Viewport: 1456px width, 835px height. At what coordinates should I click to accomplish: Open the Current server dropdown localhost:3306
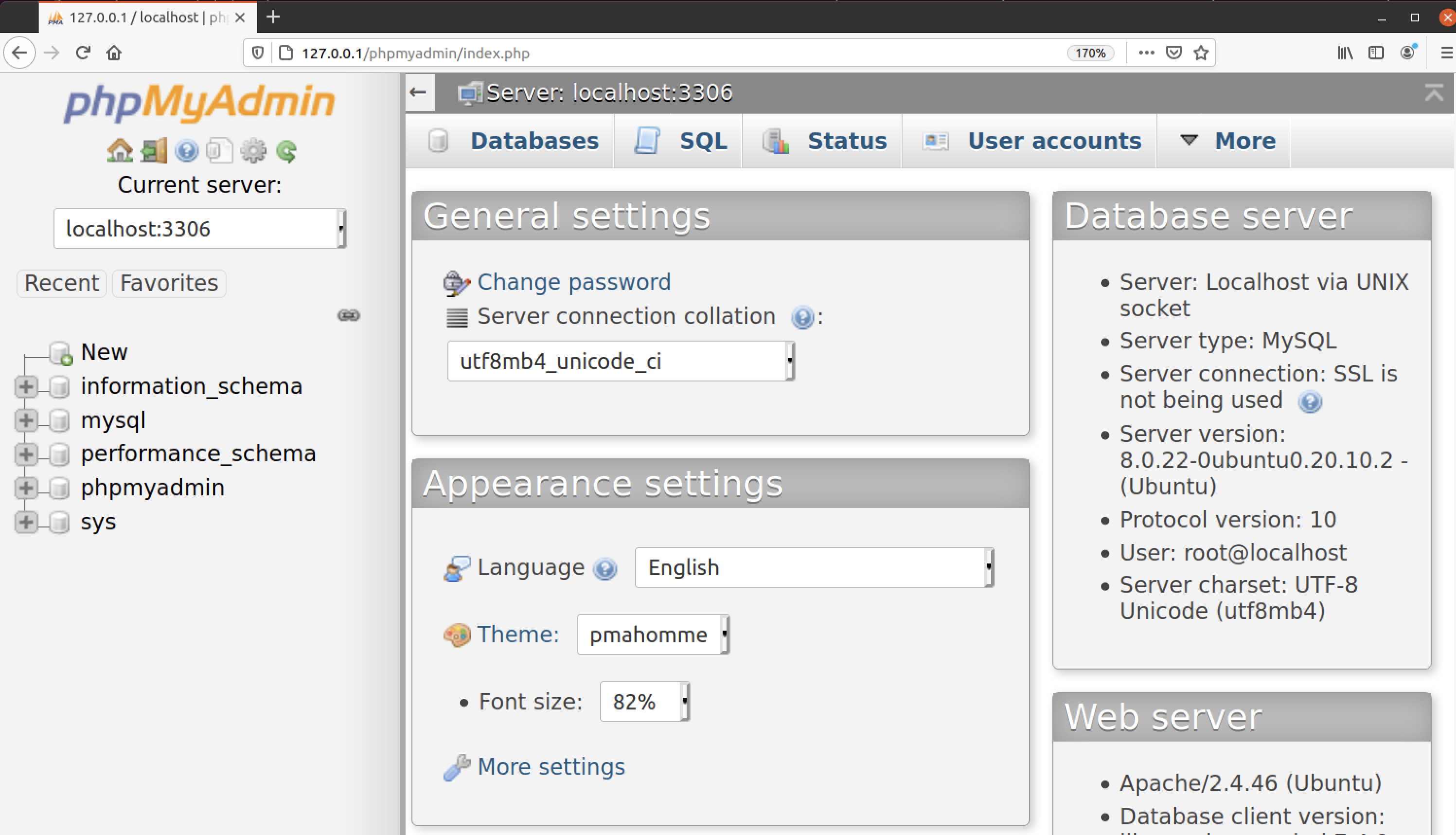tap(200, 229)
